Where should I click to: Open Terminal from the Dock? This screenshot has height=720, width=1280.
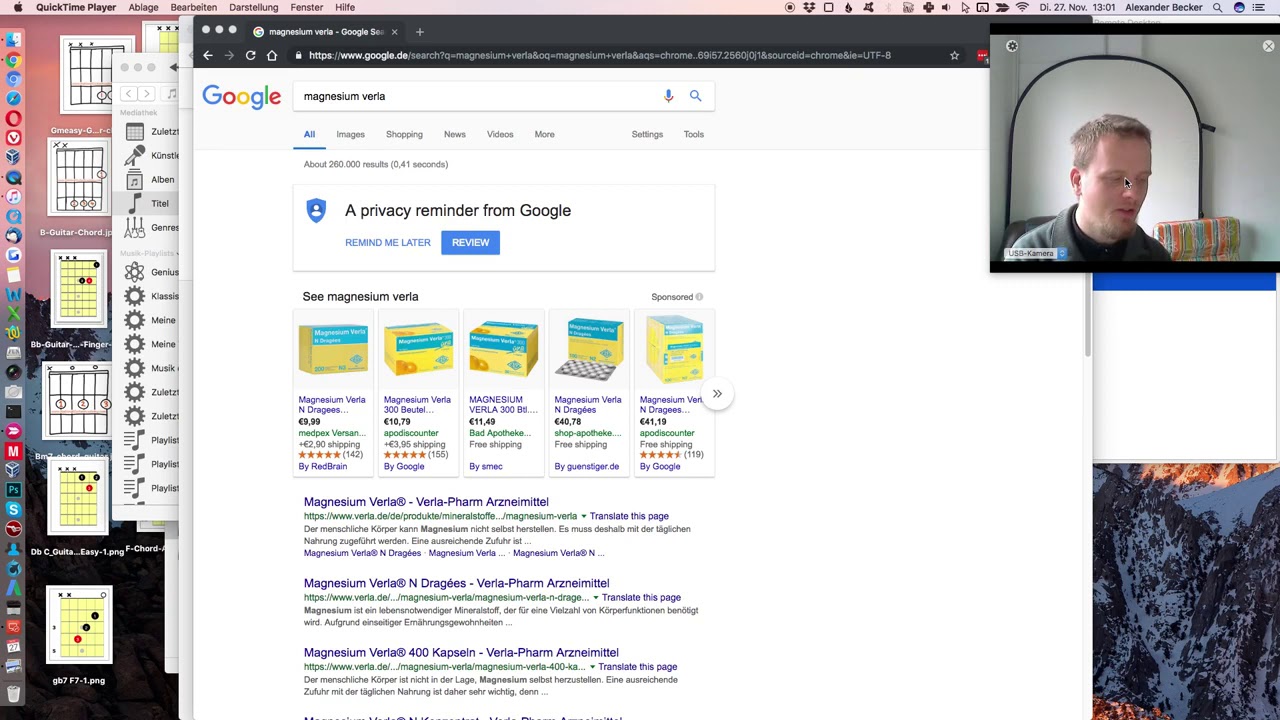click(x=13, y=410)
